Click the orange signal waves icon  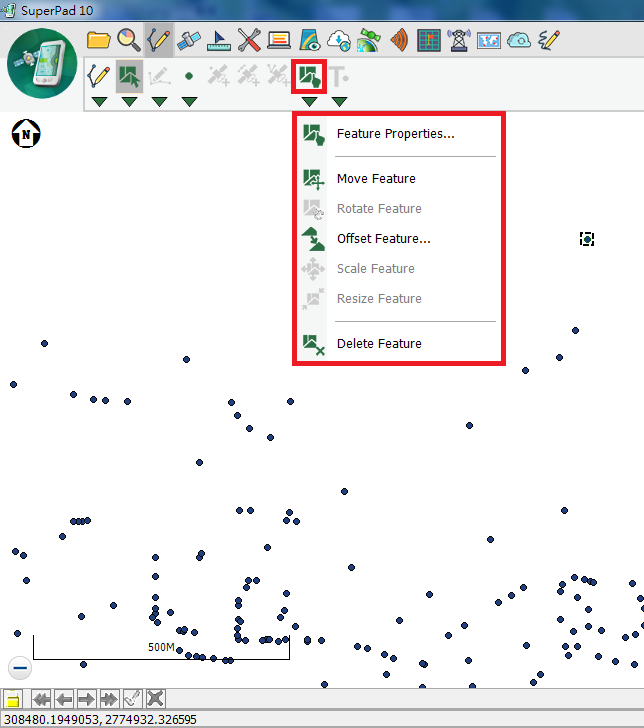click(x=399, y=40)
